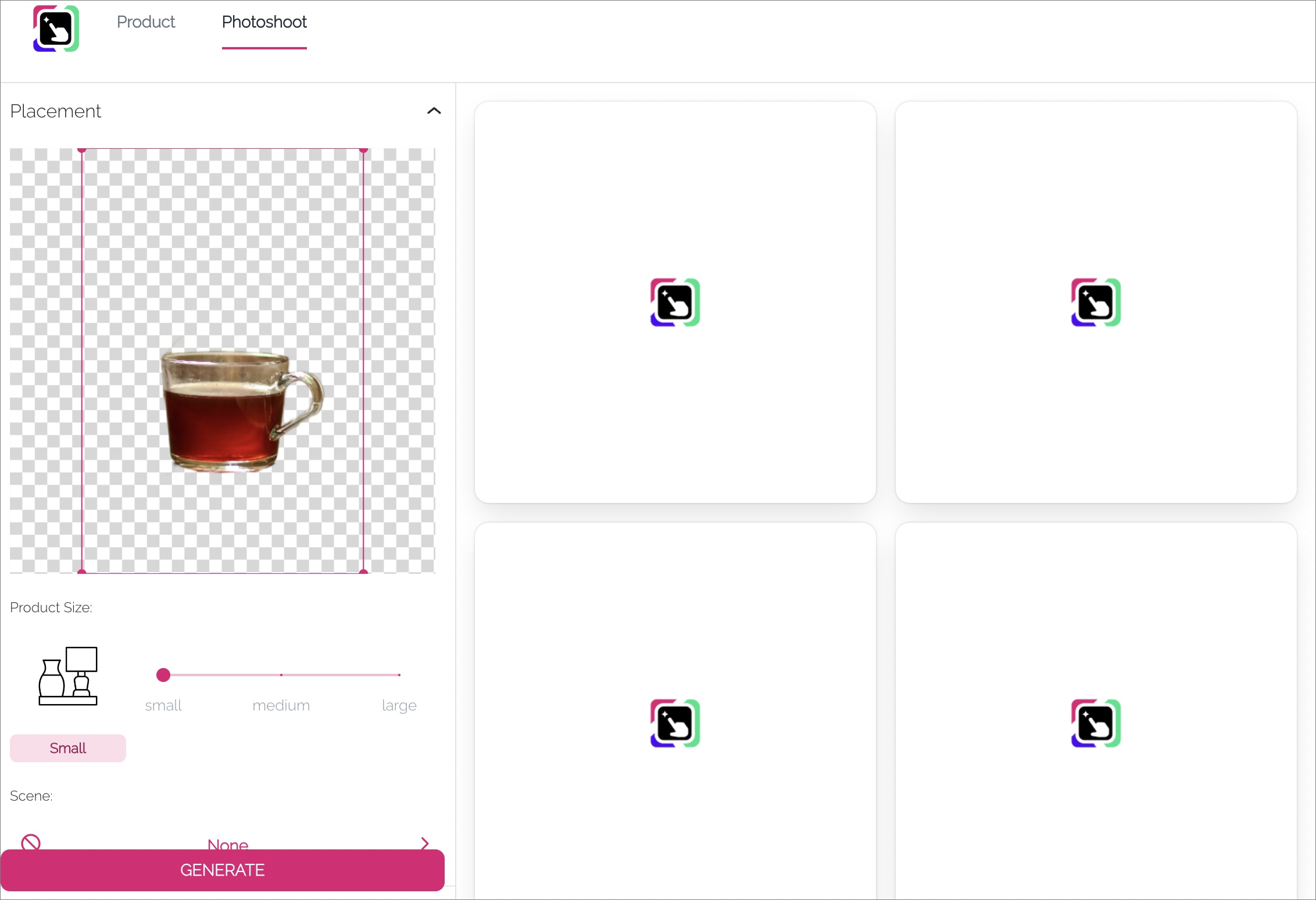Click the slider knob at small
Viewport: 1316px width, 900px height.
pyautogui.click(x=163, y=675)
